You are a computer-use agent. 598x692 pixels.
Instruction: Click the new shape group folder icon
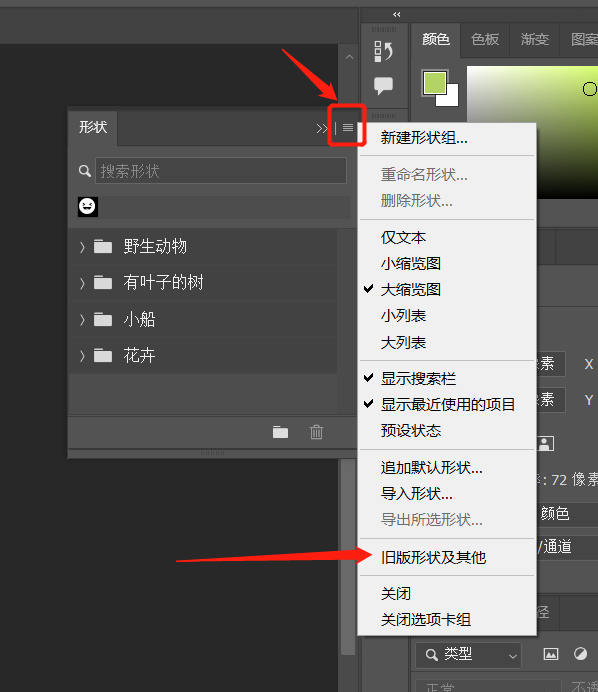point(280,432)
